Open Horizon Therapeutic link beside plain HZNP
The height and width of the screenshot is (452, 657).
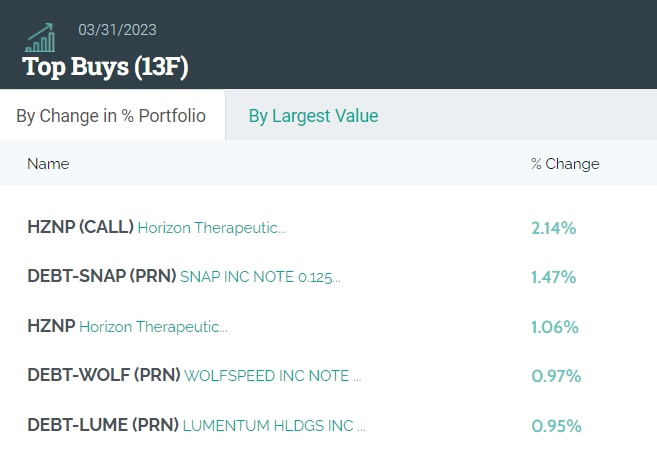click(153, 327)
